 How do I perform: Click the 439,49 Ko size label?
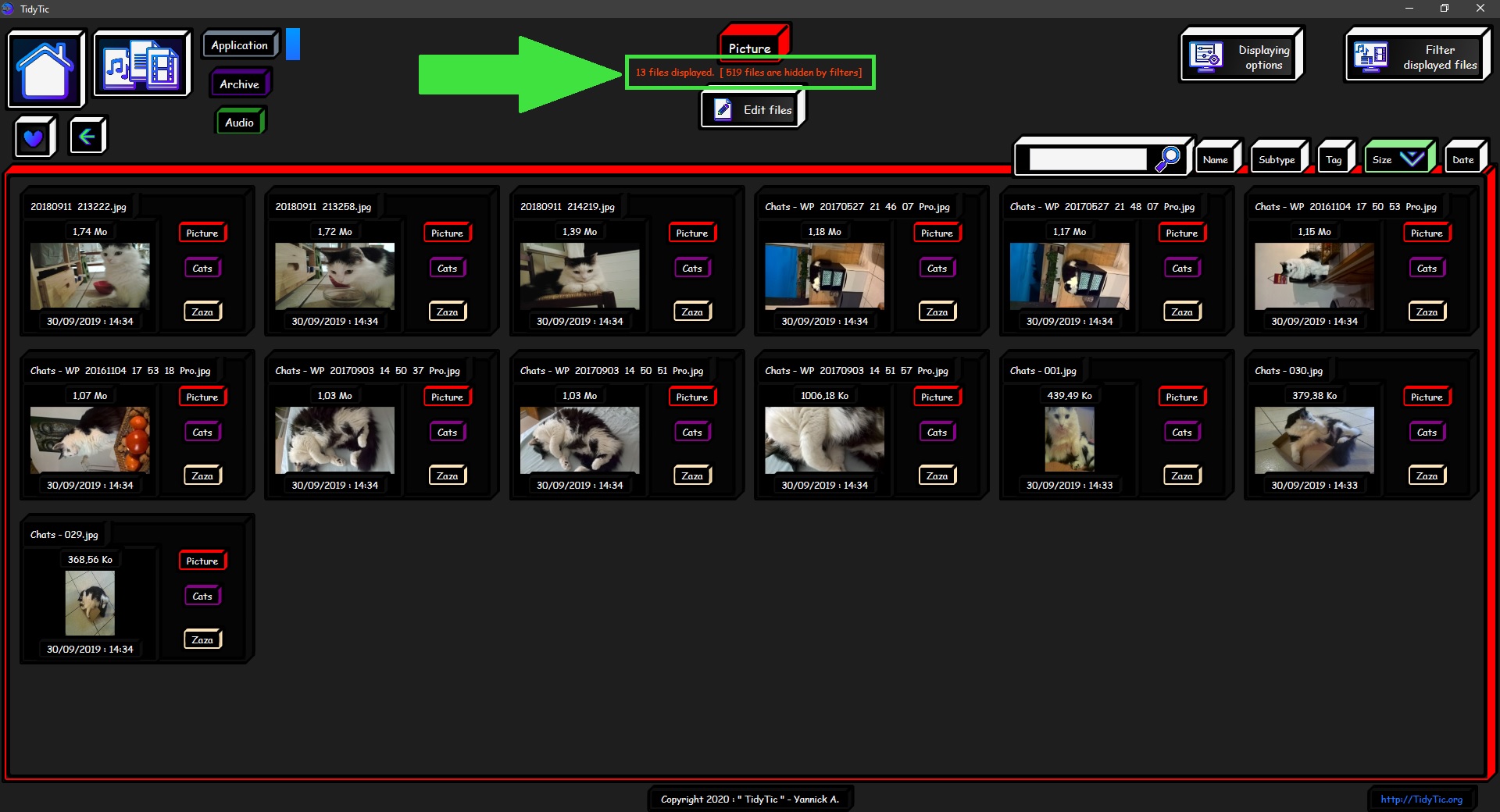click(1070, 396)
